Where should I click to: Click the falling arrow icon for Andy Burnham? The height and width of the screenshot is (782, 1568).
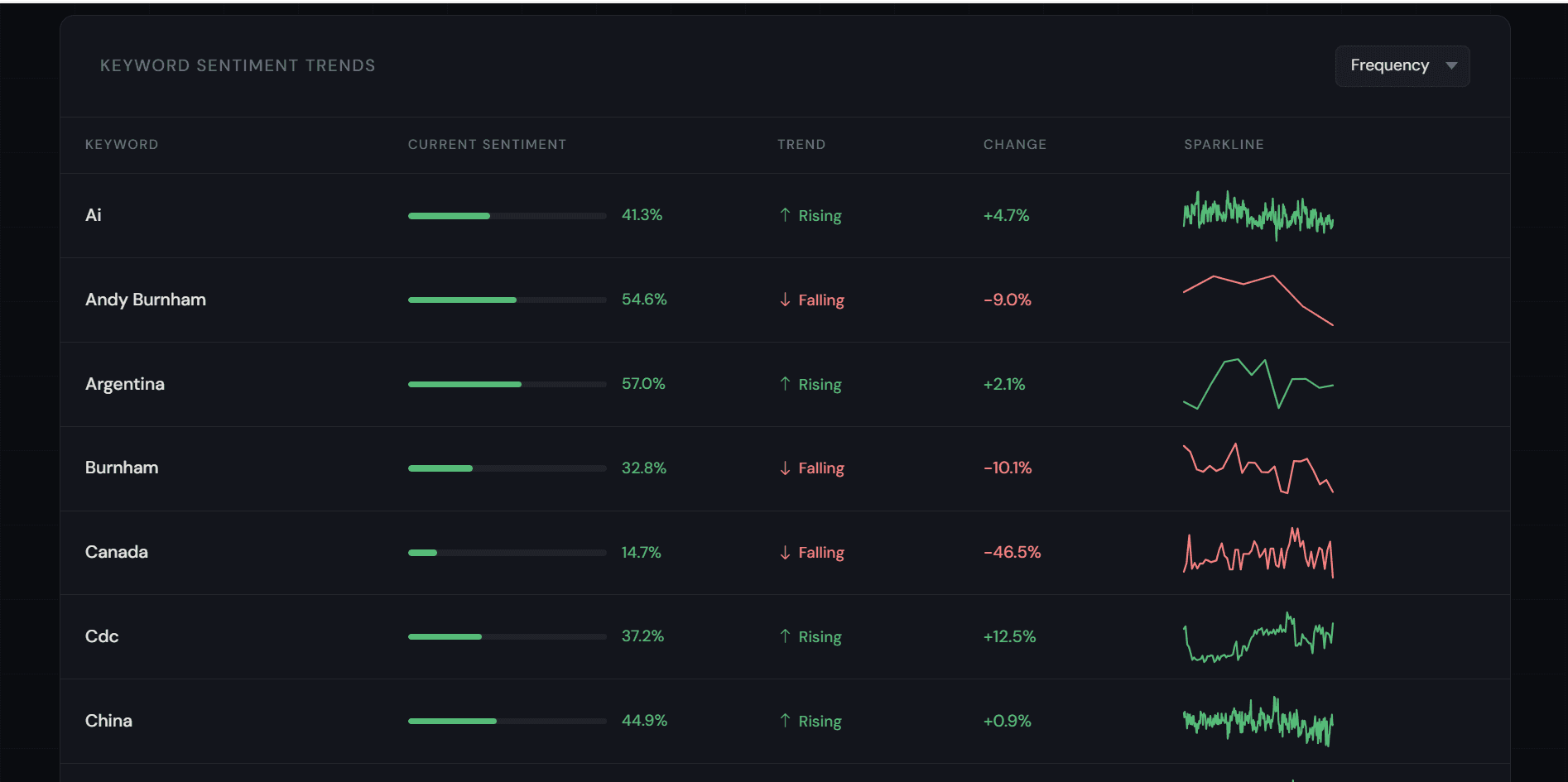785,300
